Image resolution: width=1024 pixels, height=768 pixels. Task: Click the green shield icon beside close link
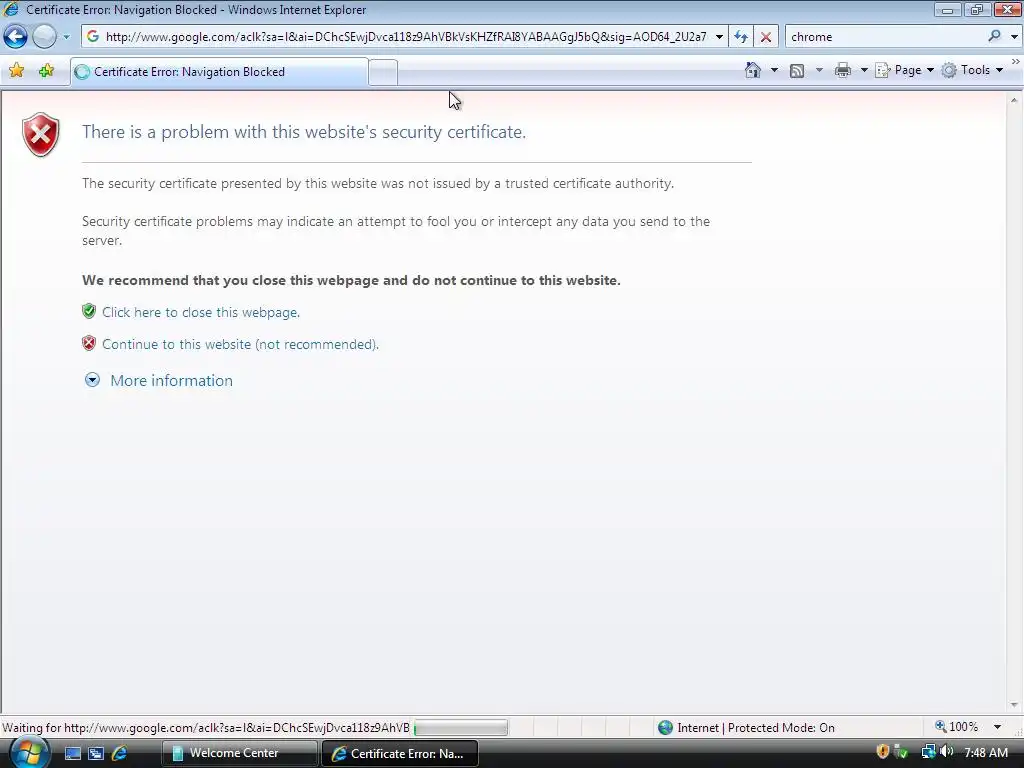coord(89,311)
